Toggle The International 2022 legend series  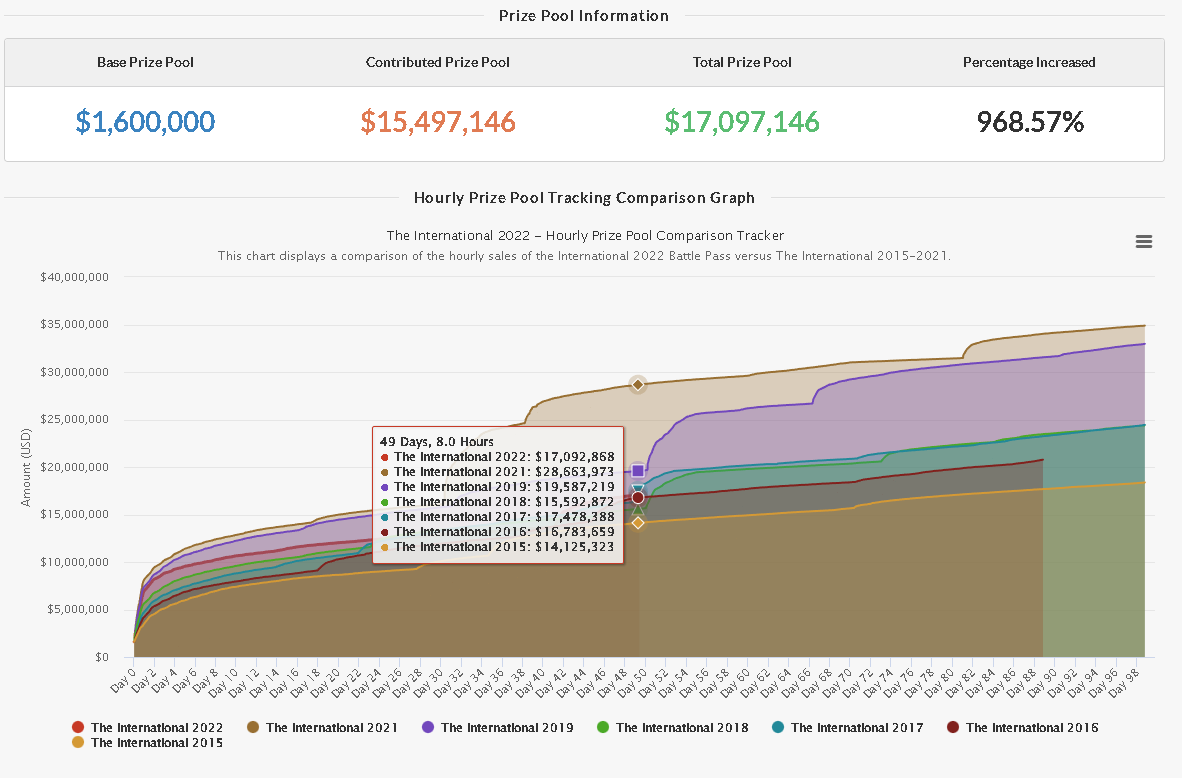[x=147, y=727]
